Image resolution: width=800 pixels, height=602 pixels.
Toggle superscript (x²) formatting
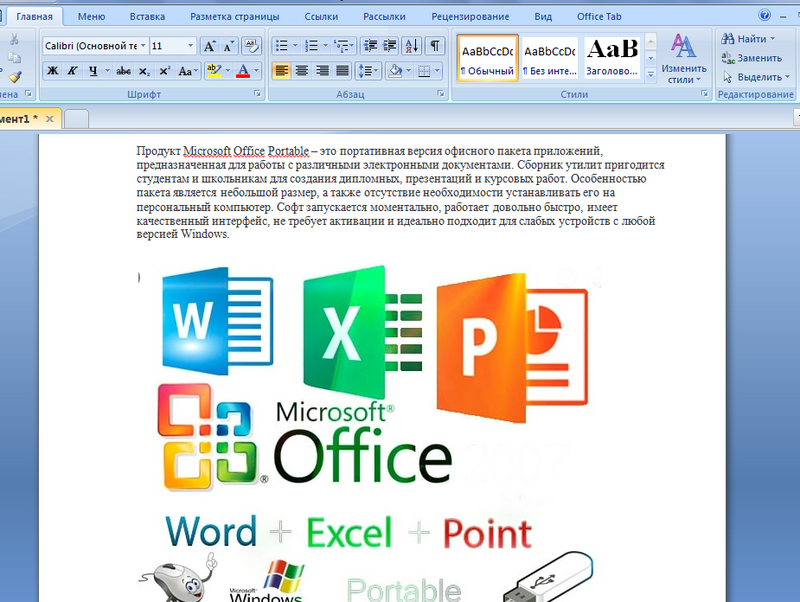[164, 71]
